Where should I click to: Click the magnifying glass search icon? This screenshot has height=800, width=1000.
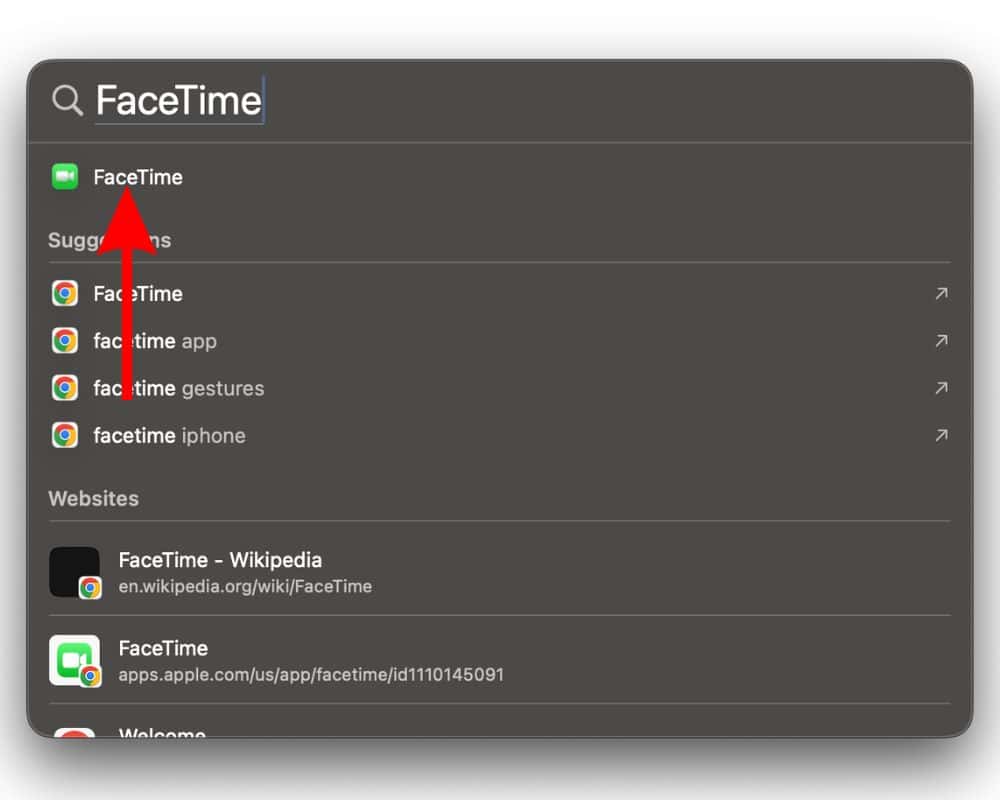pos(67,100)
